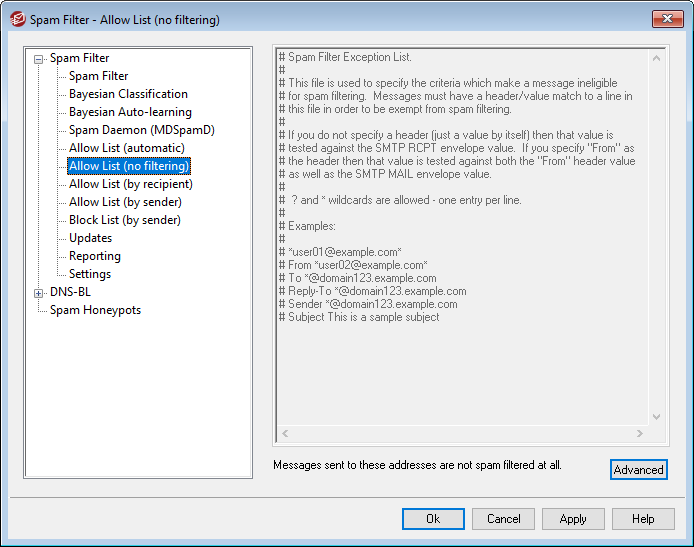Select Block List (by sender)

124,220
